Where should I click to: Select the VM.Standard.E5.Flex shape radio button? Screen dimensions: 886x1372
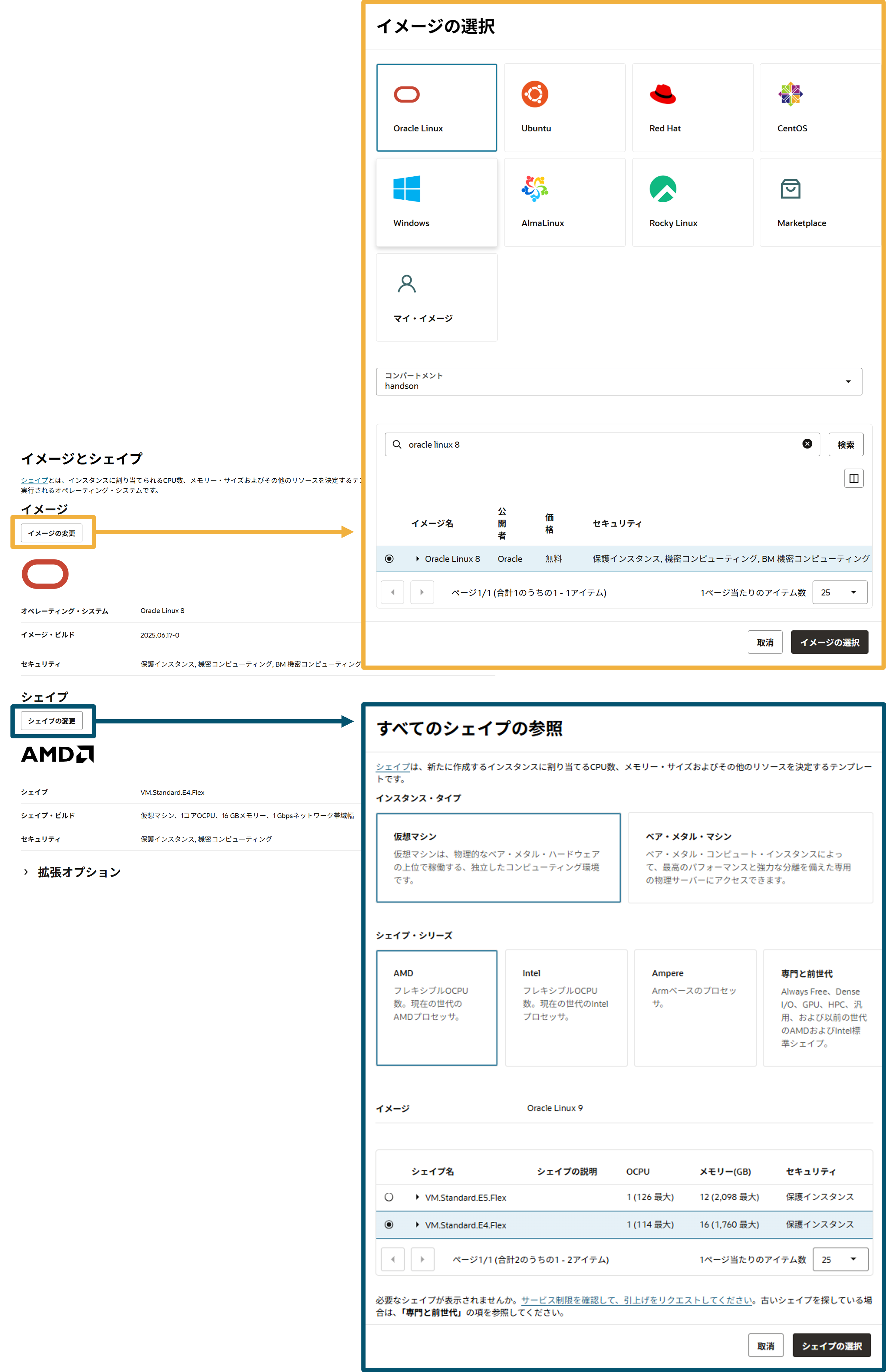pos(389,1197)
